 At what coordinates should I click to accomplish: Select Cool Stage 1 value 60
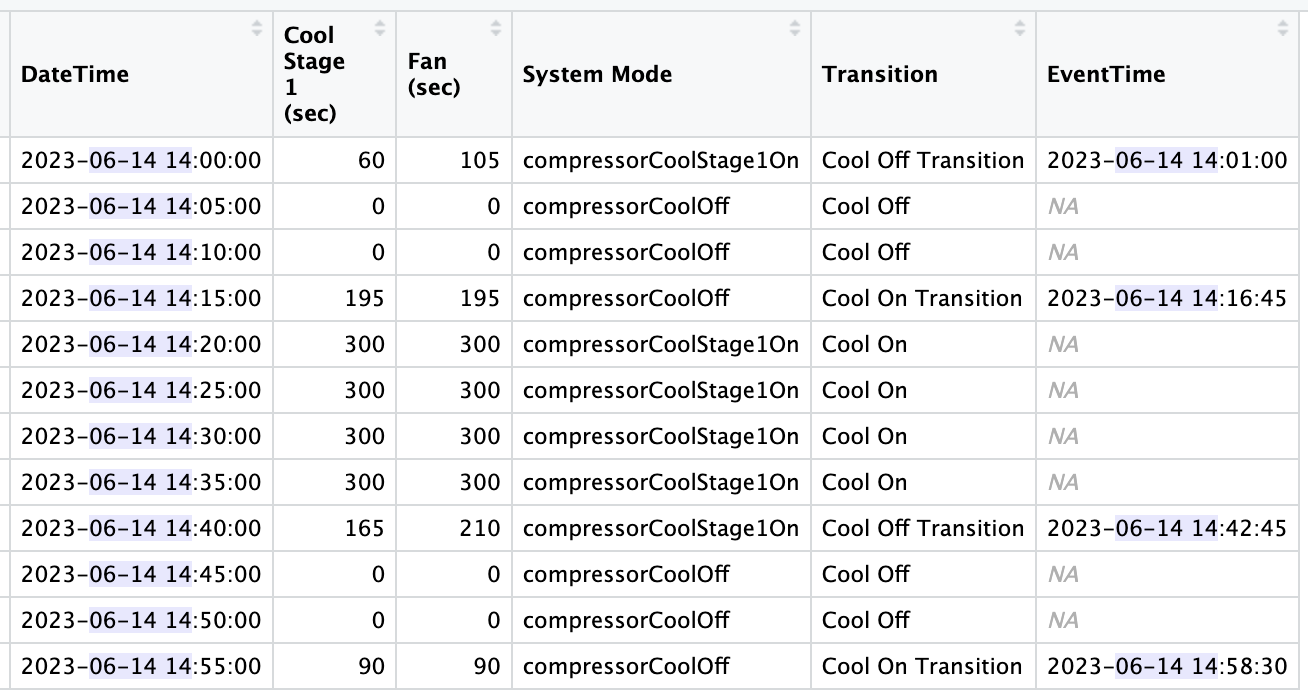(371, 160)
